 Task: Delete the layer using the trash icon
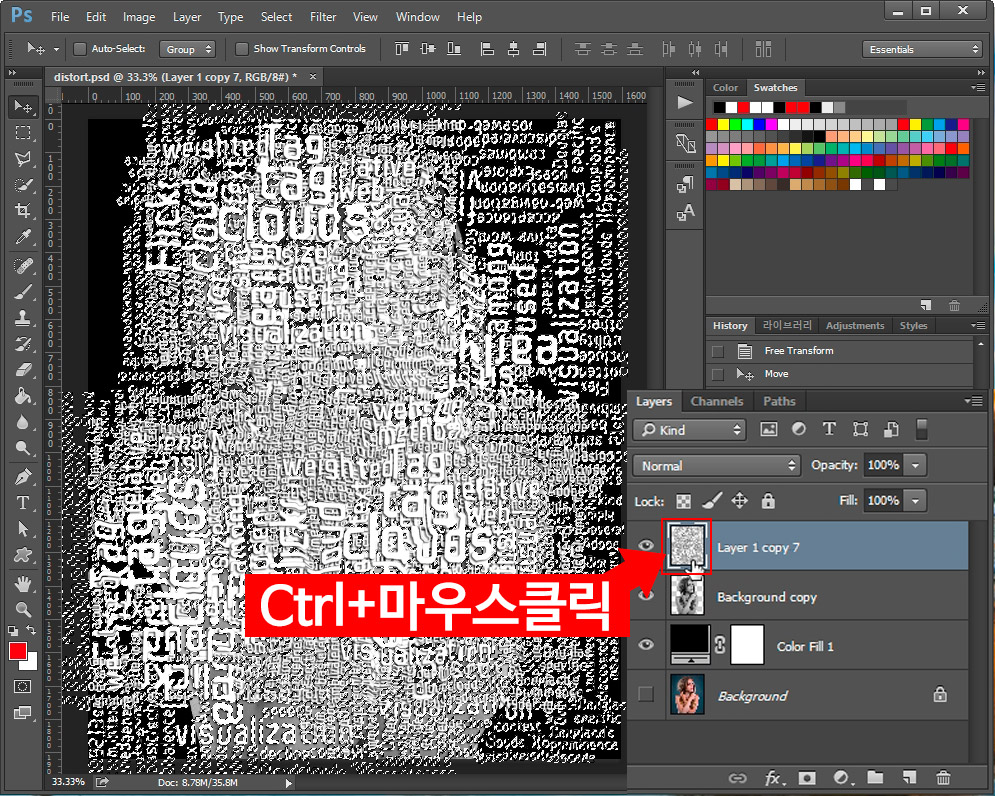pyautogui.click(x=943, y=778)
